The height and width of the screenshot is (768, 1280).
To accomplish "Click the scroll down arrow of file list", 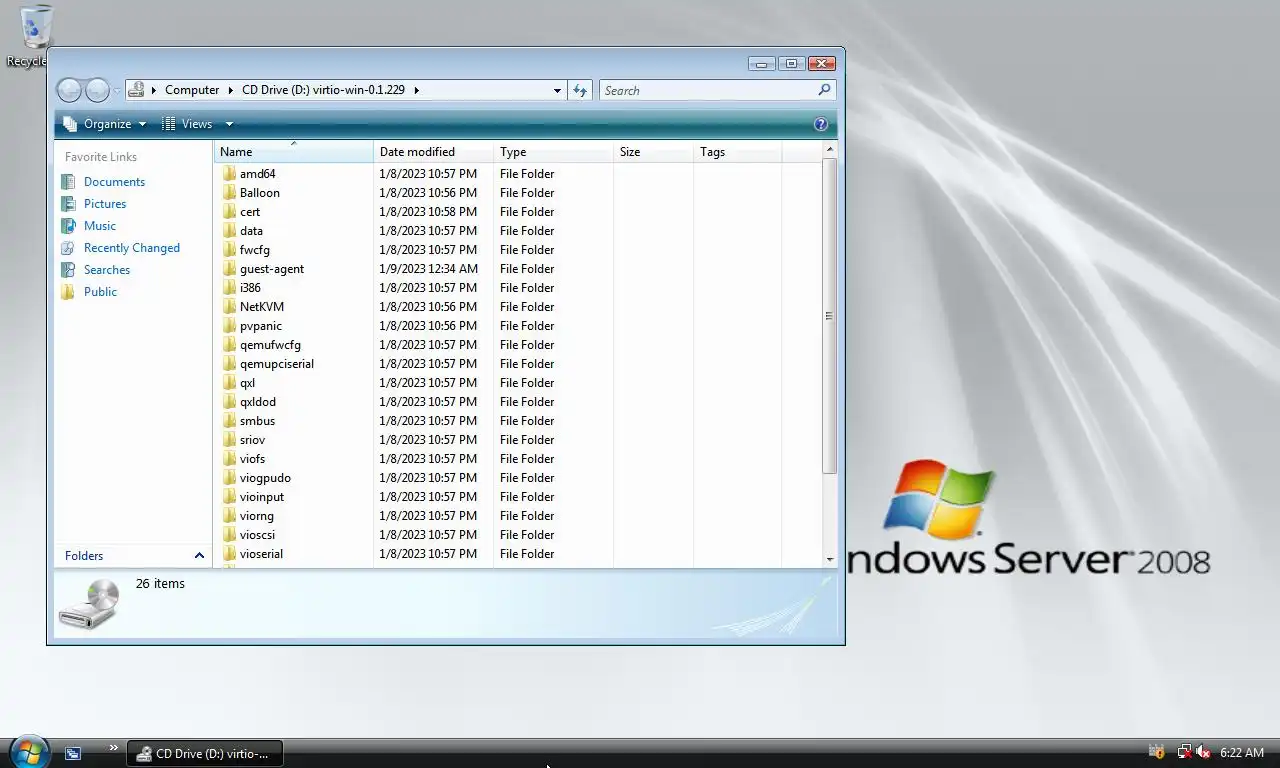I will (829, 560).
